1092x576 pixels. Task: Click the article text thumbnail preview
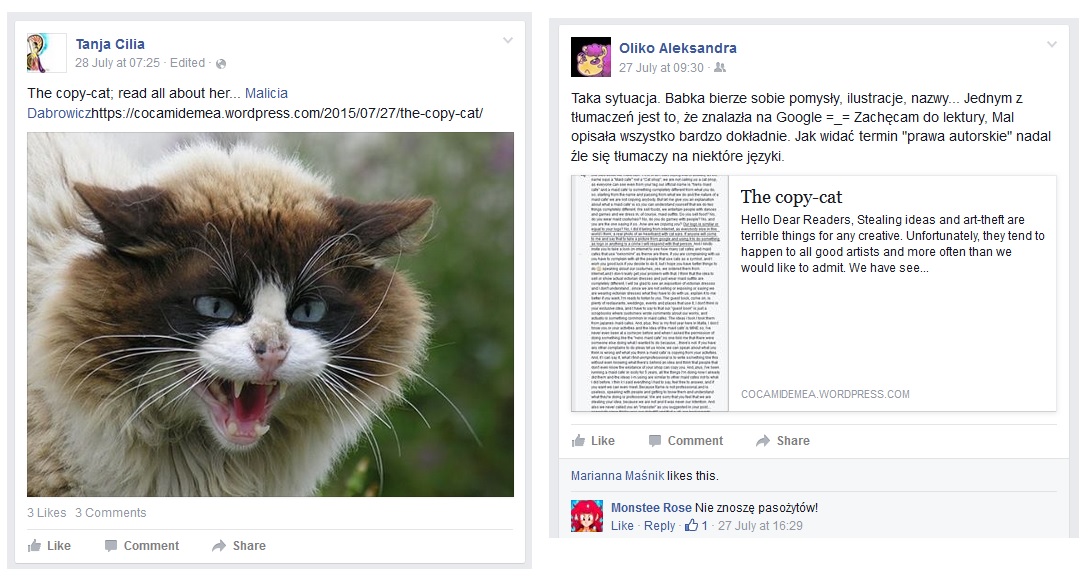click(x=650, y=293)
